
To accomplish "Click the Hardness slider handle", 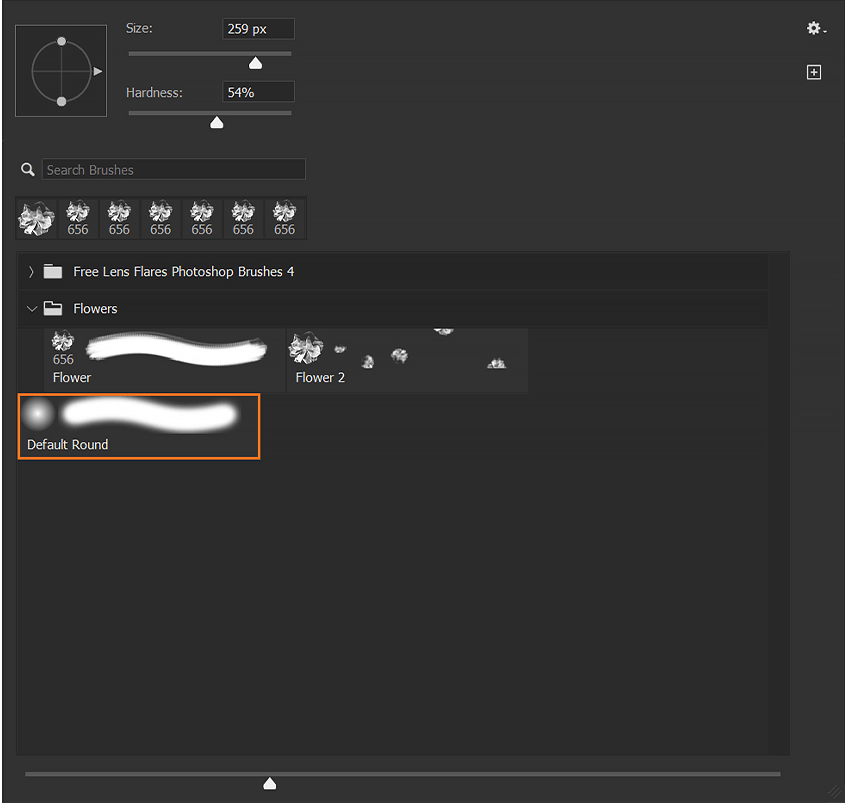I will (216, 123).
